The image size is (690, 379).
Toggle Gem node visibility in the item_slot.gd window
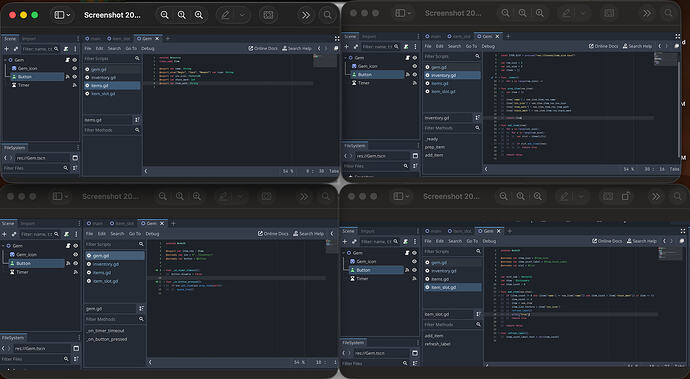(414, 253)
